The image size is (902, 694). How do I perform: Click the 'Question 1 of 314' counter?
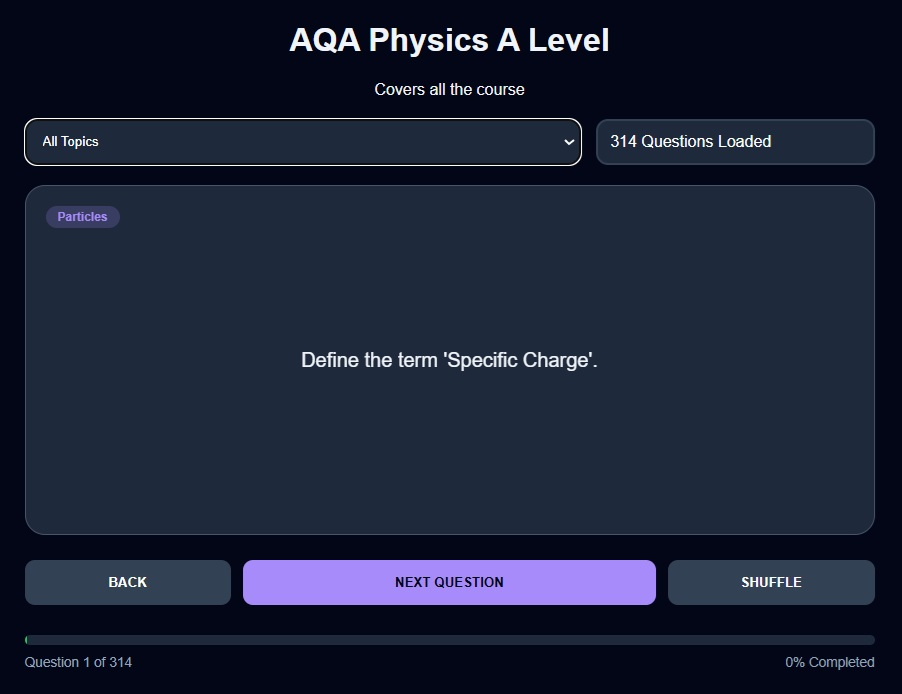pos(78,662)
